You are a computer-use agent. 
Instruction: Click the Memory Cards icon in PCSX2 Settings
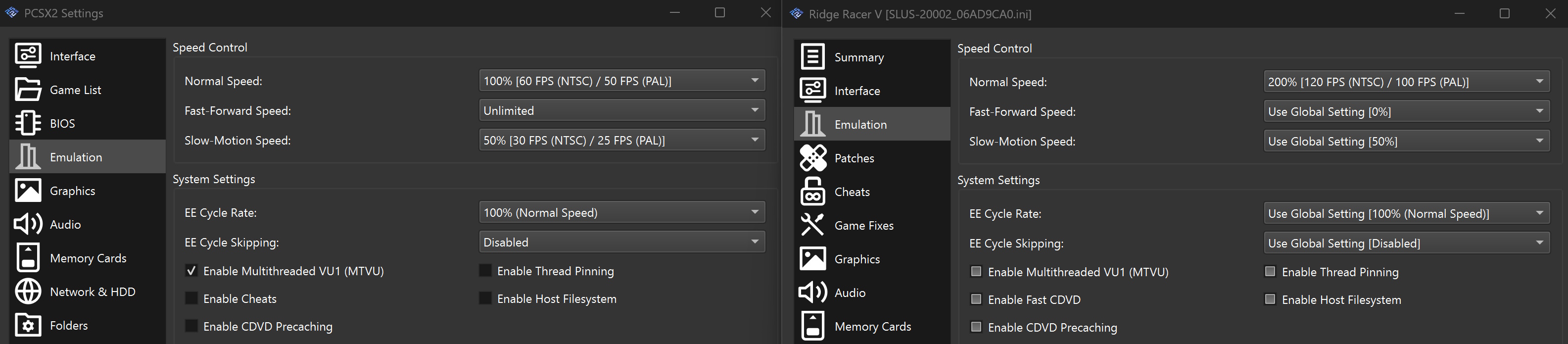pos(28,257)
